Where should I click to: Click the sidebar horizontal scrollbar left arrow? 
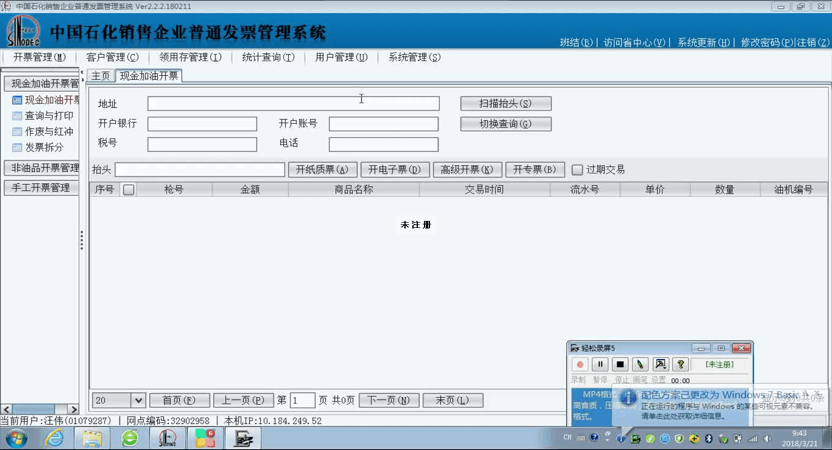pyautogui.click(x=6, y=410)
